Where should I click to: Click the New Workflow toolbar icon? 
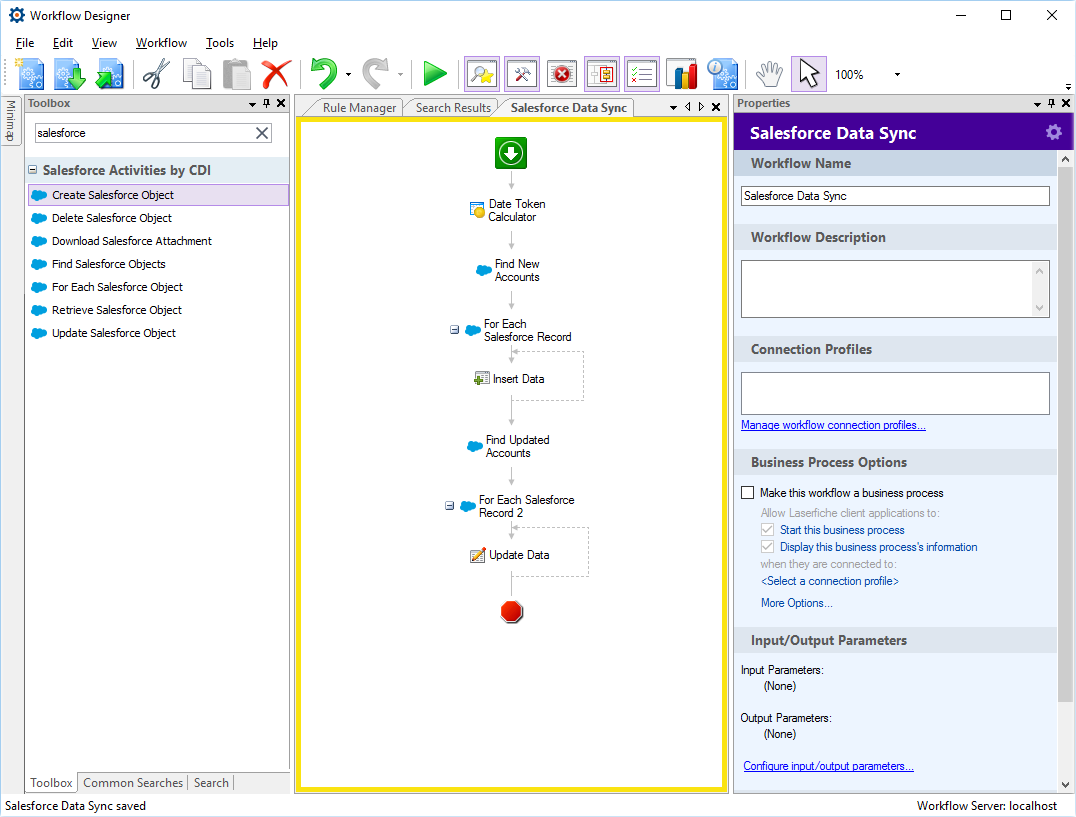tap(30, 74)
